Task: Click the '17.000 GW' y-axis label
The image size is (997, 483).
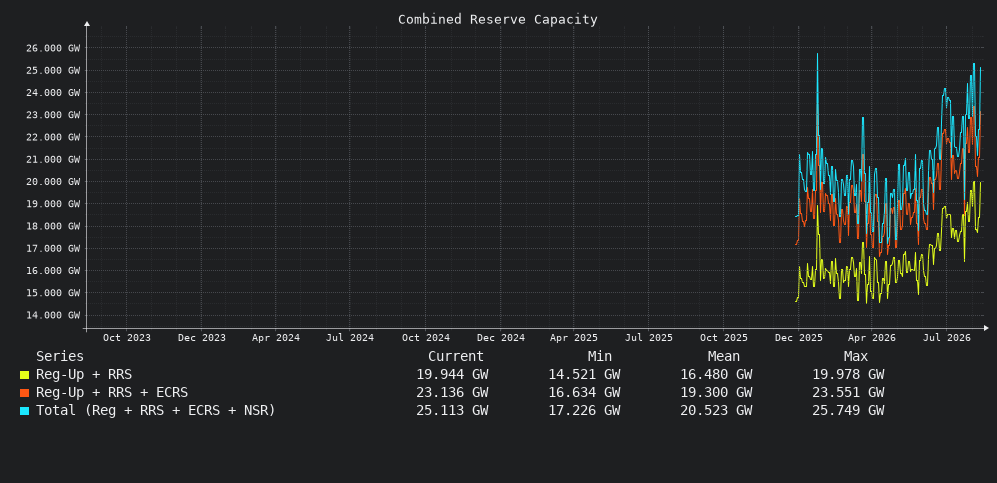Action: (x=53, y=248)
